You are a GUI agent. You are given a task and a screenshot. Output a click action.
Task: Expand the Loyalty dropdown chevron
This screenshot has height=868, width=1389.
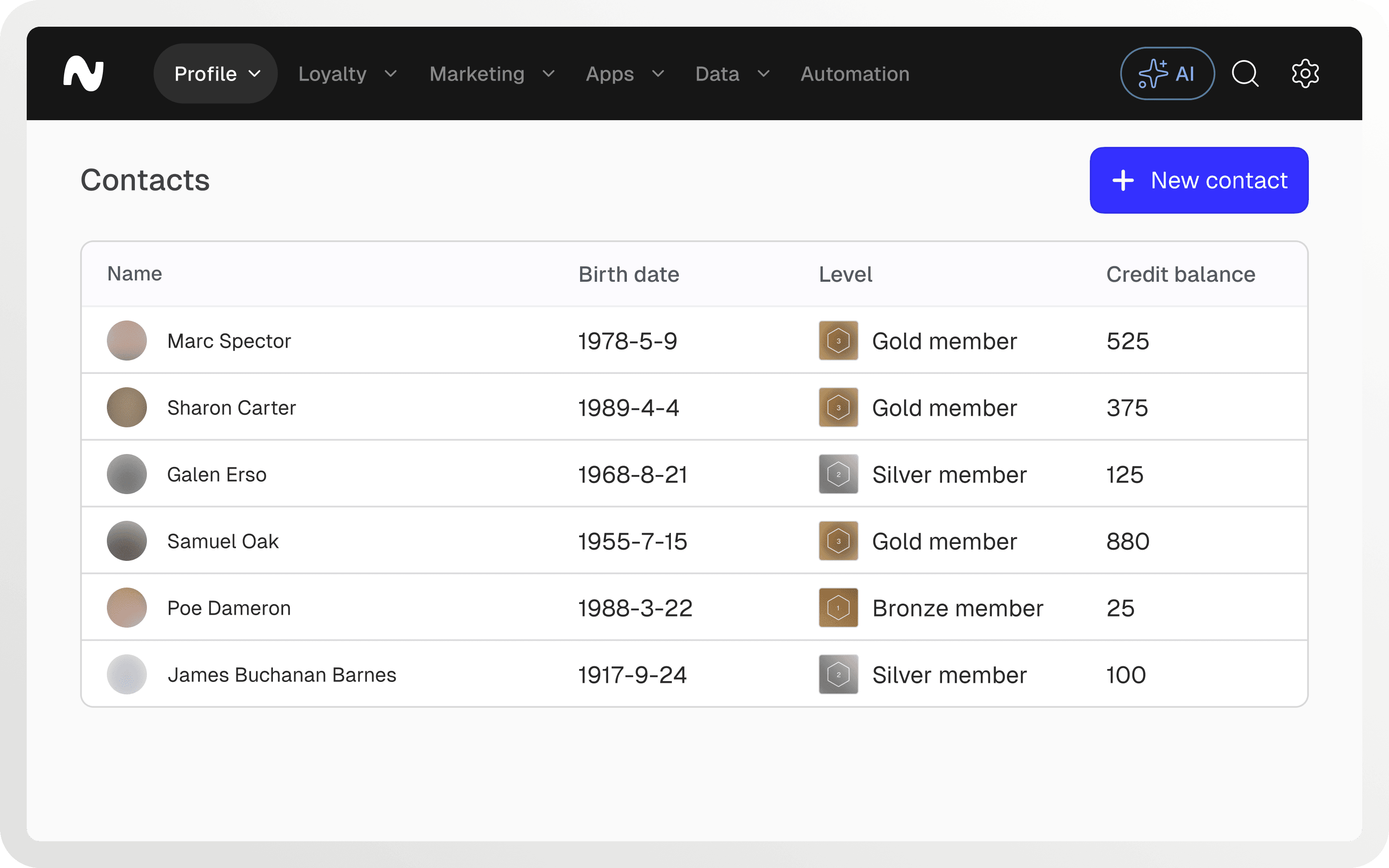pyautogui.click(x=391, y=73)
